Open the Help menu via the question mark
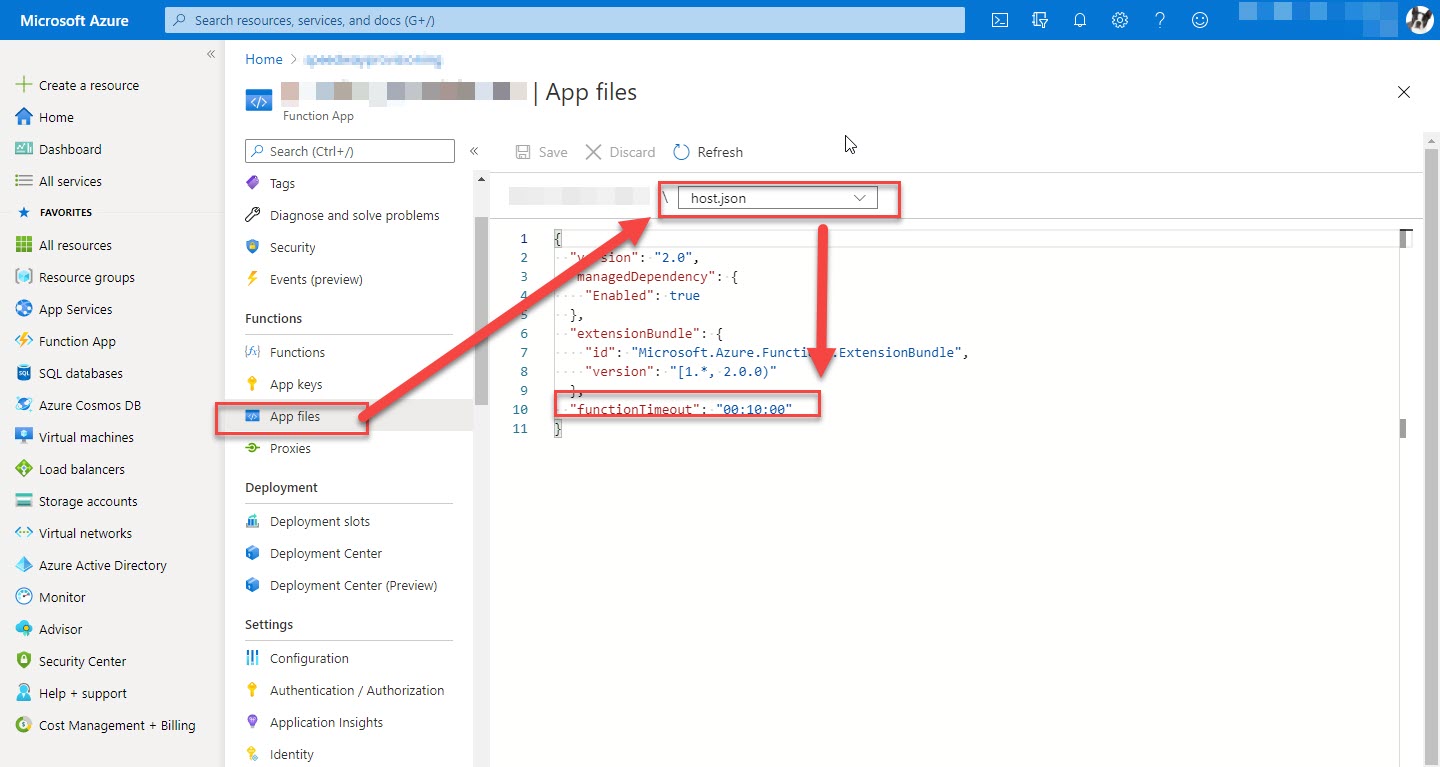Screen dimensions: 1440x767 click(1159, 19)
